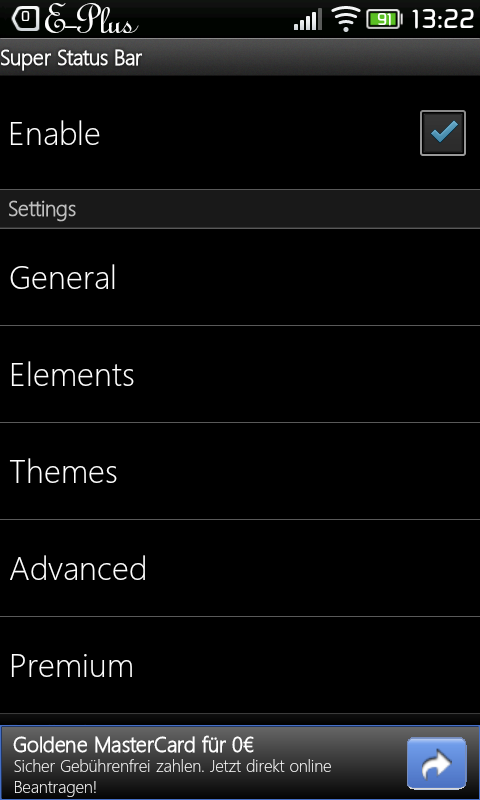Open General settings
The image size is (480, 800).
240,278
